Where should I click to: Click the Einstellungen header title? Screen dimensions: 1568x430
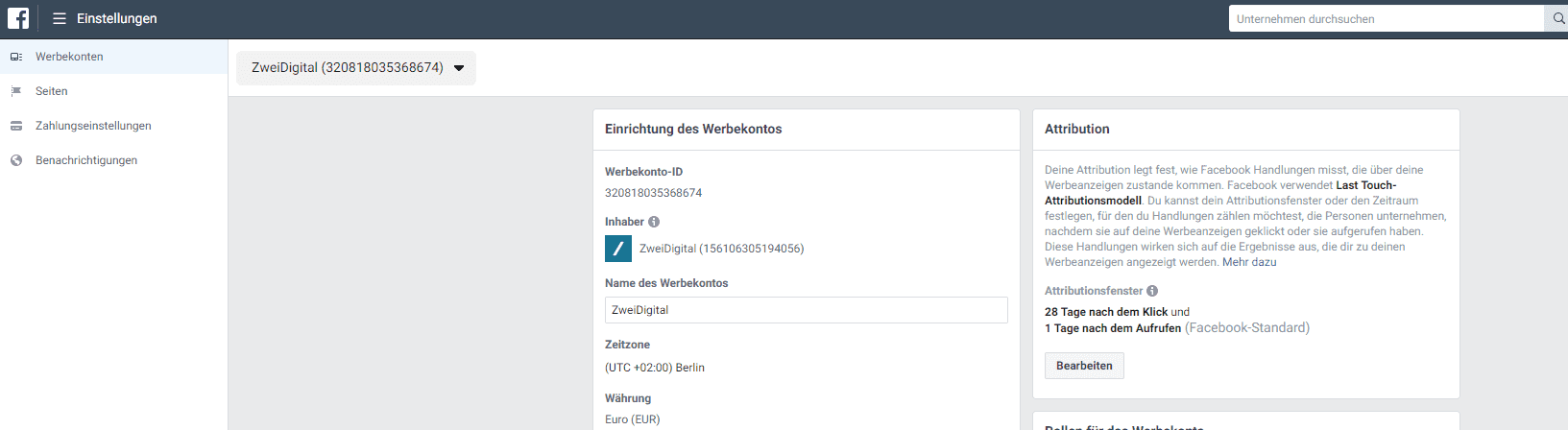(117, 18)
